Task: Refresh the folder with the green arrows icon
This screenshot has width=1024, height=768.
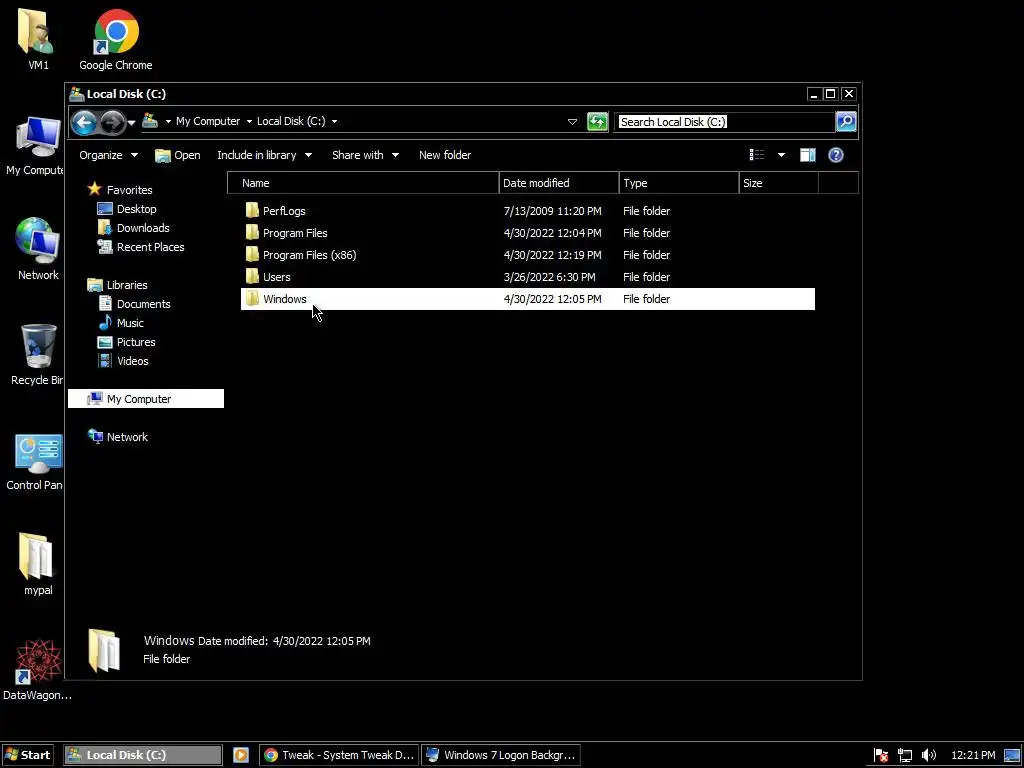Action: click(598, 121)
